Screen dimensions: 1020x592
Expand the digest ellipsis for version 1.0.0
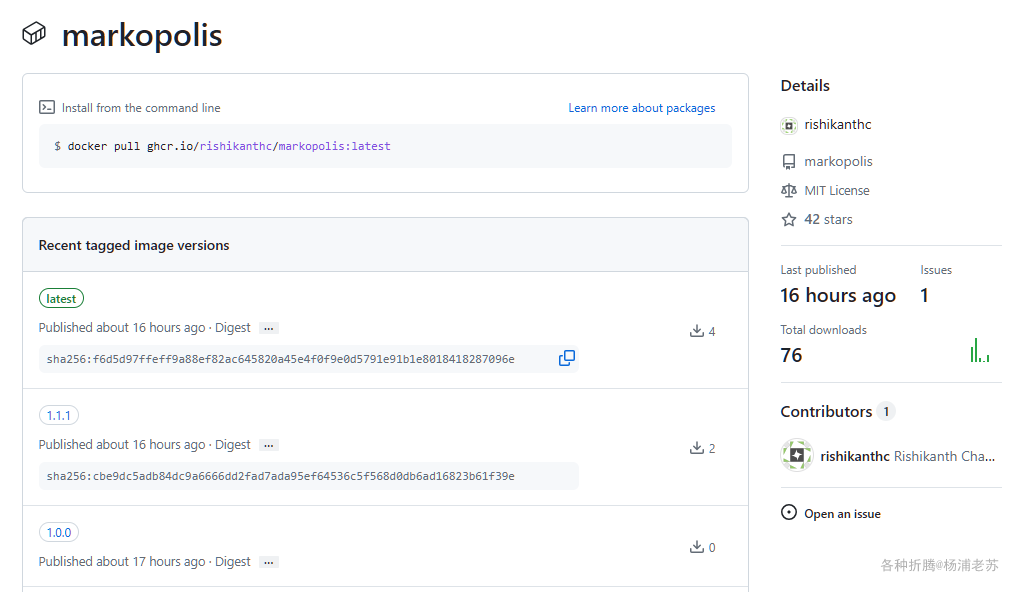pos(268,562)
